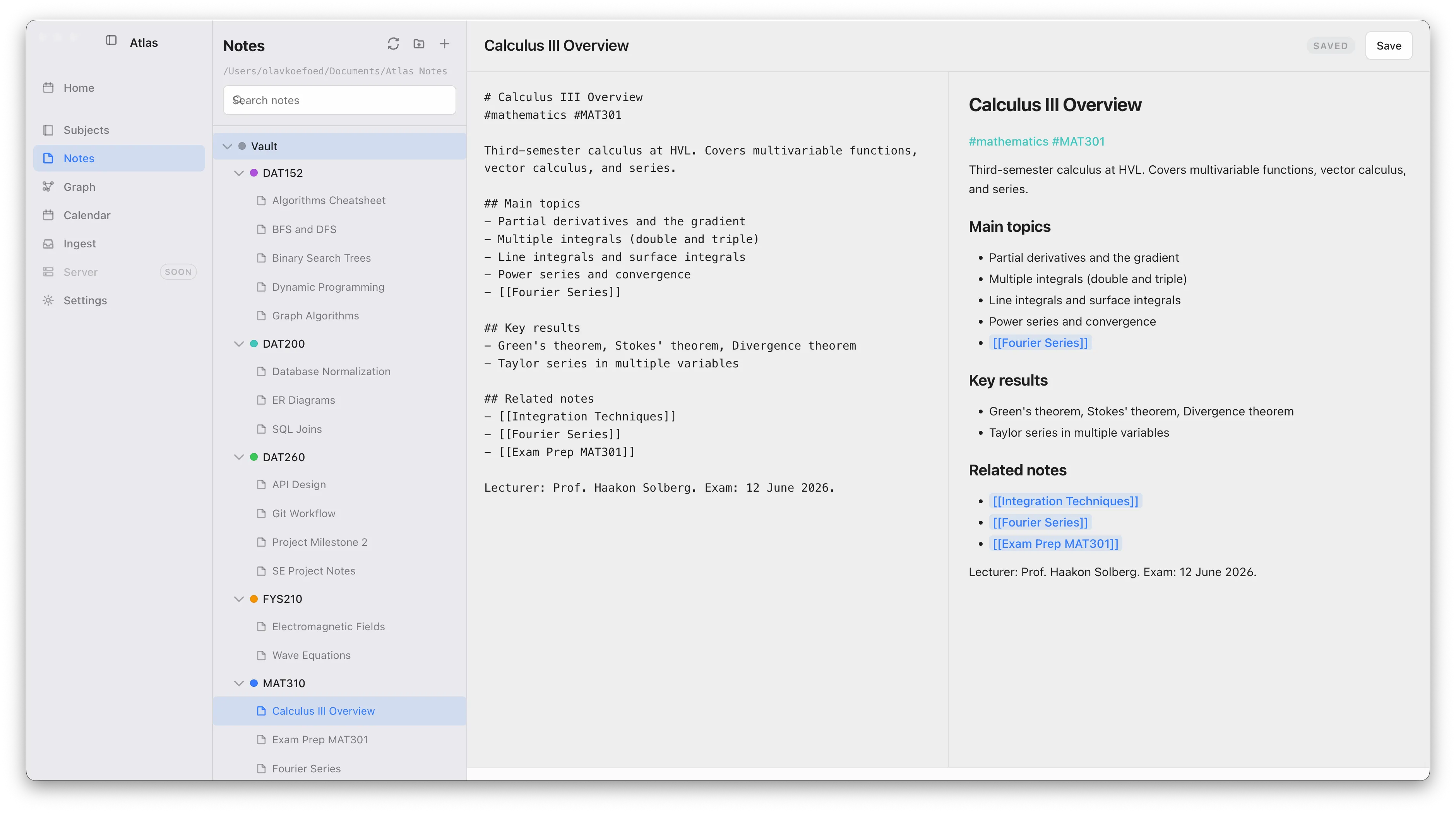This screenshot has height=813, width=1456.
Task: Open the SQL Joins note
Action: click(339, 429)
